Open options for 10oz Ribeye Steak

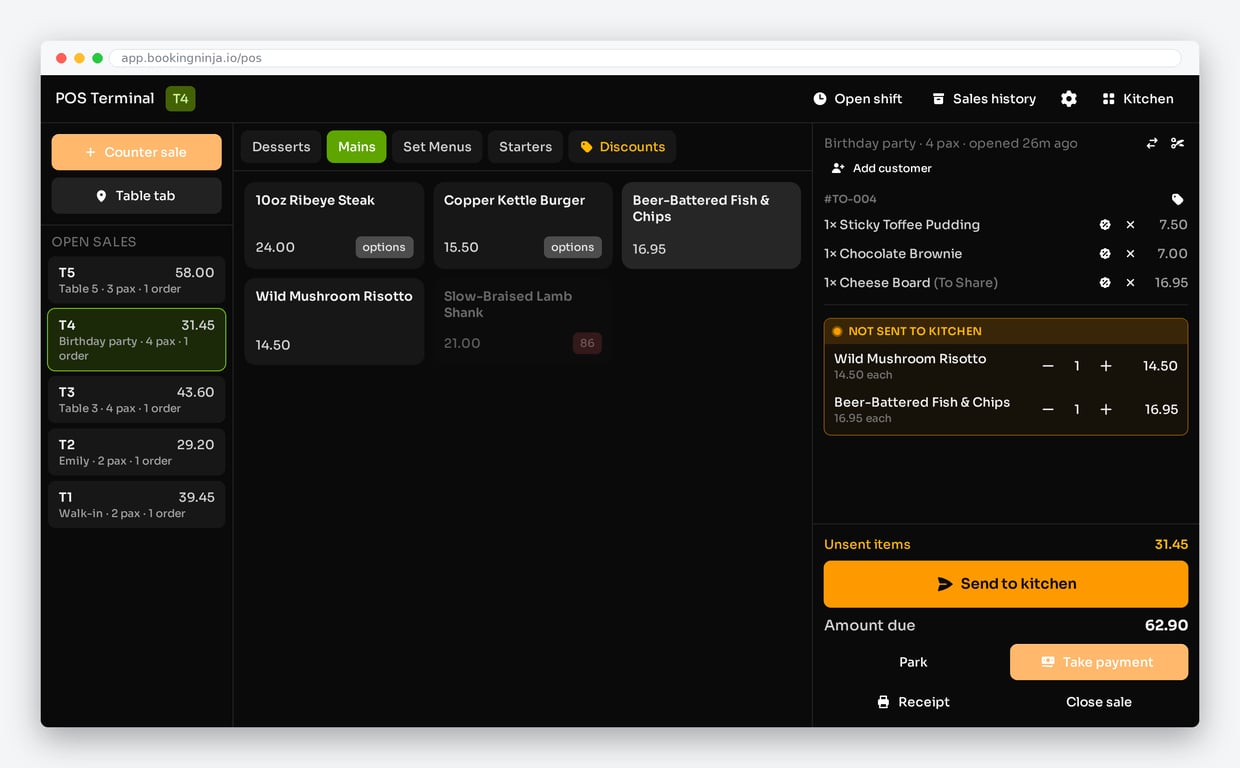(x=384, y=247)
